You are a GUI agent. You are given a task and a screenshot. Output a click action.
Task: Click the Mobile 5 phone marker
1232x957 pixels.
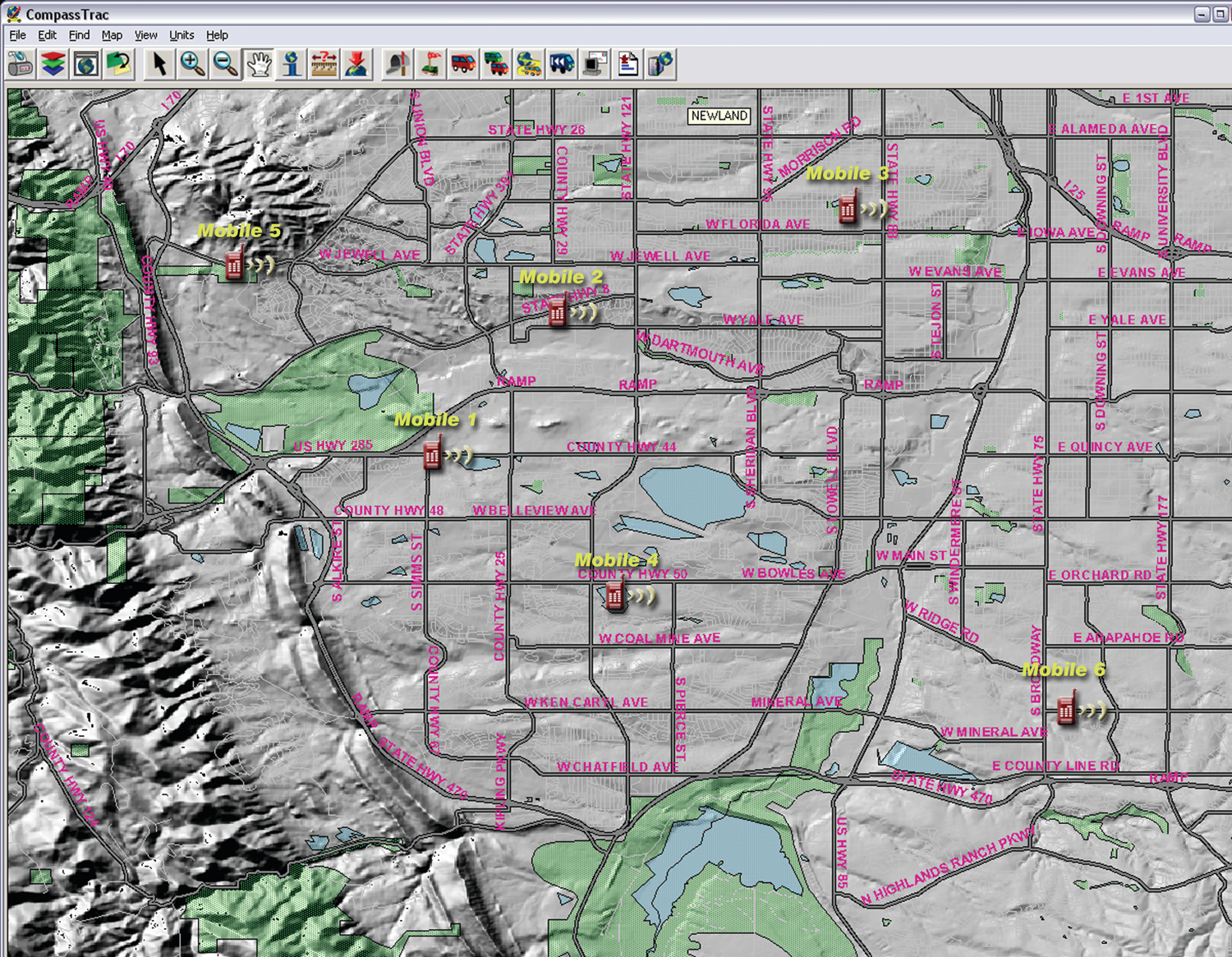click(x=235, y=265)
